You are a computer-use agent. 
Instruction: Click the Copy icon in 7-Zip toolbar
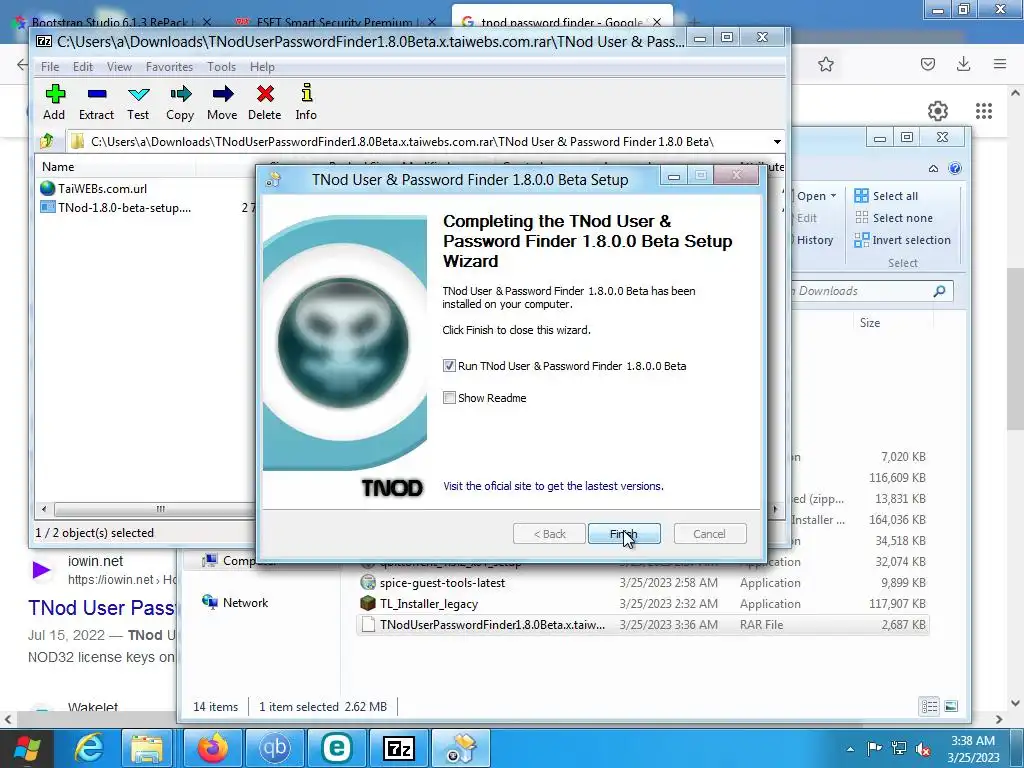[x=180, y=103]
